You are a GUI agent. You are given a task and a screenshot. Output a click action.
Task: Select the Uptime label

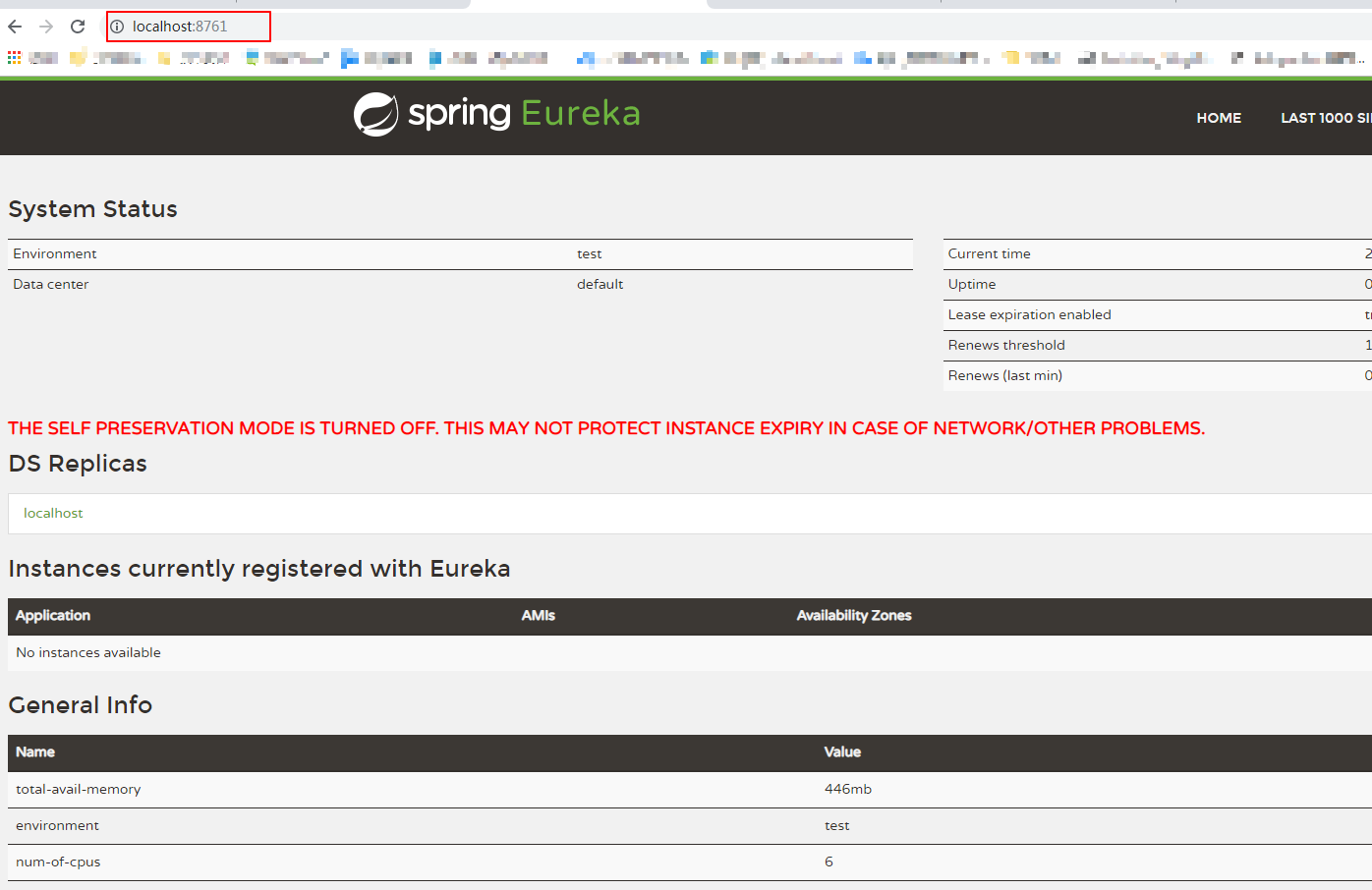point(972,284)
